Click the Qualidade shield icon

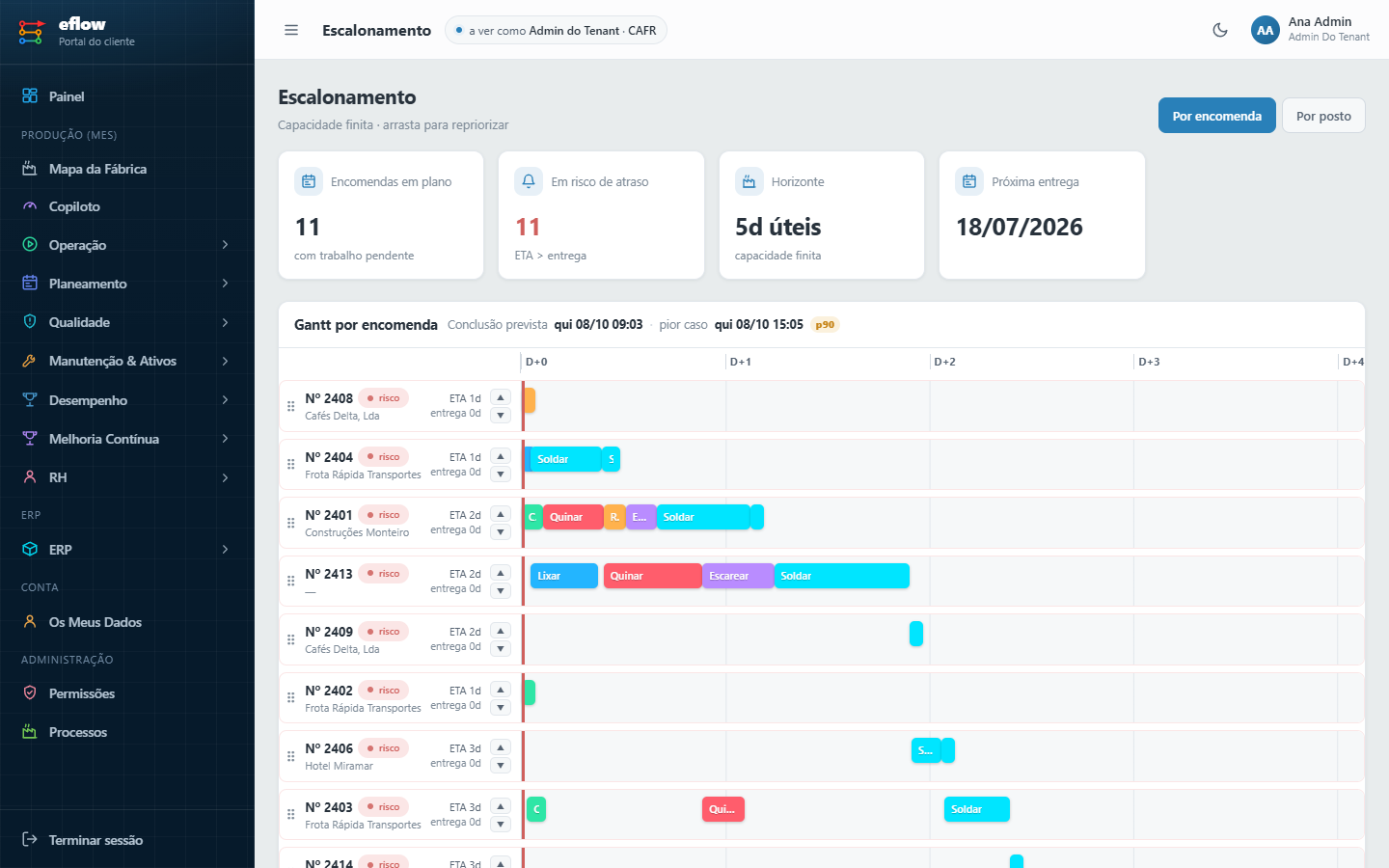coord(30,322)
